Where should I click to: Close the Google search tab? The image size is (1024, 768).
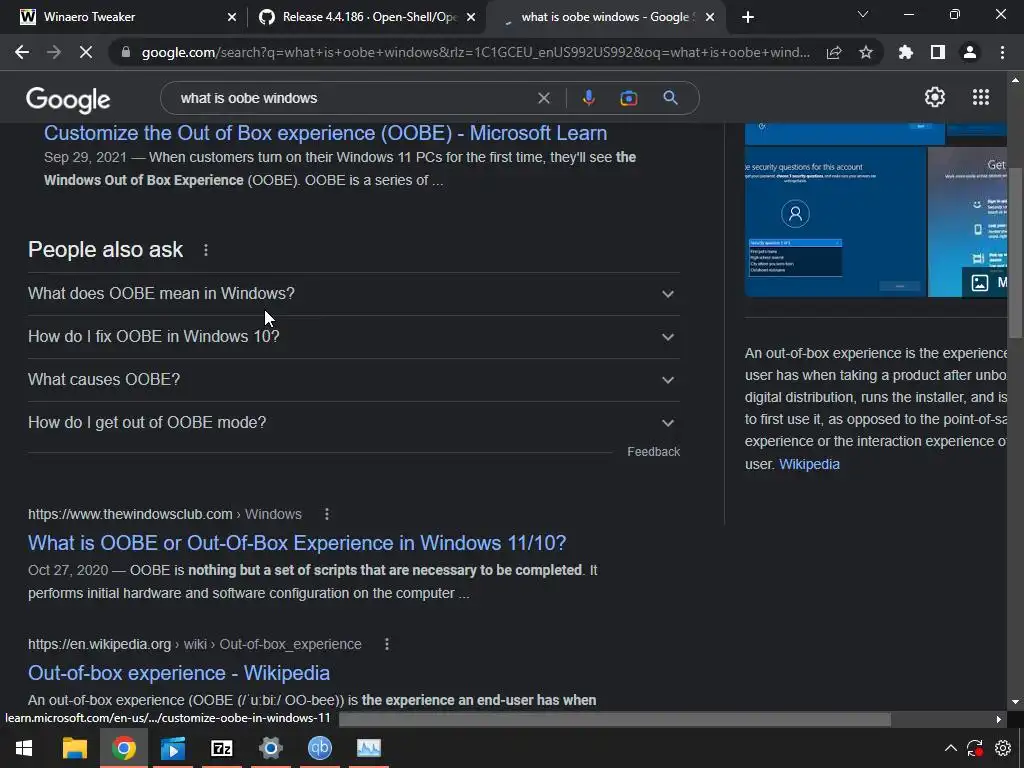[710, 18]
